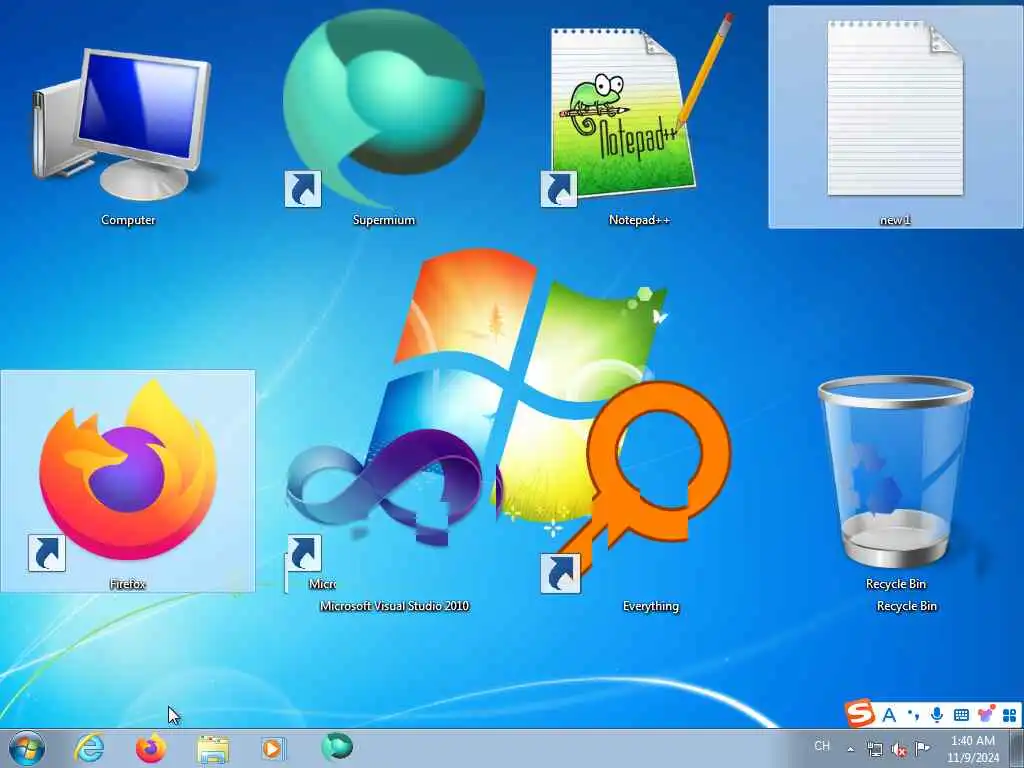Open the CH input language indicator
This screenshot has height=768, width=1024.
pyautogui.click(x=822, y=746)
